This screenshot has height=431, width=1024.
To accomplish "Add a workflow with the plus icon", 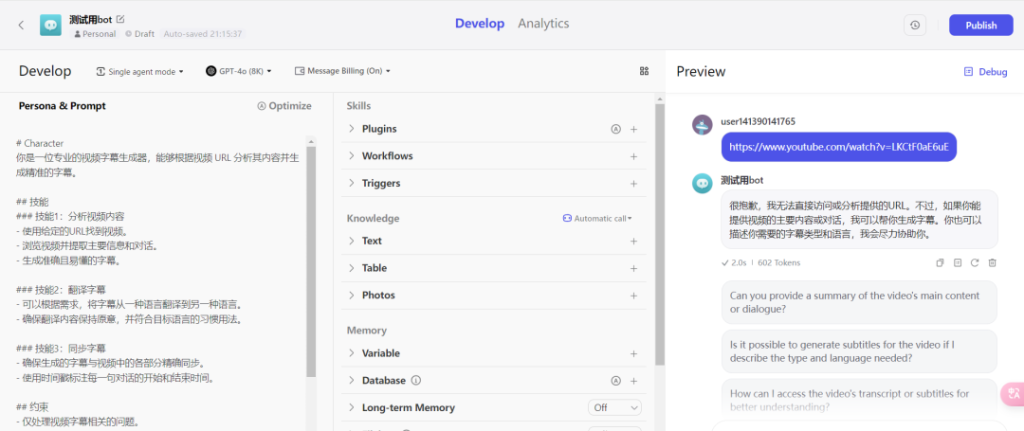I will tap(633, 157).
